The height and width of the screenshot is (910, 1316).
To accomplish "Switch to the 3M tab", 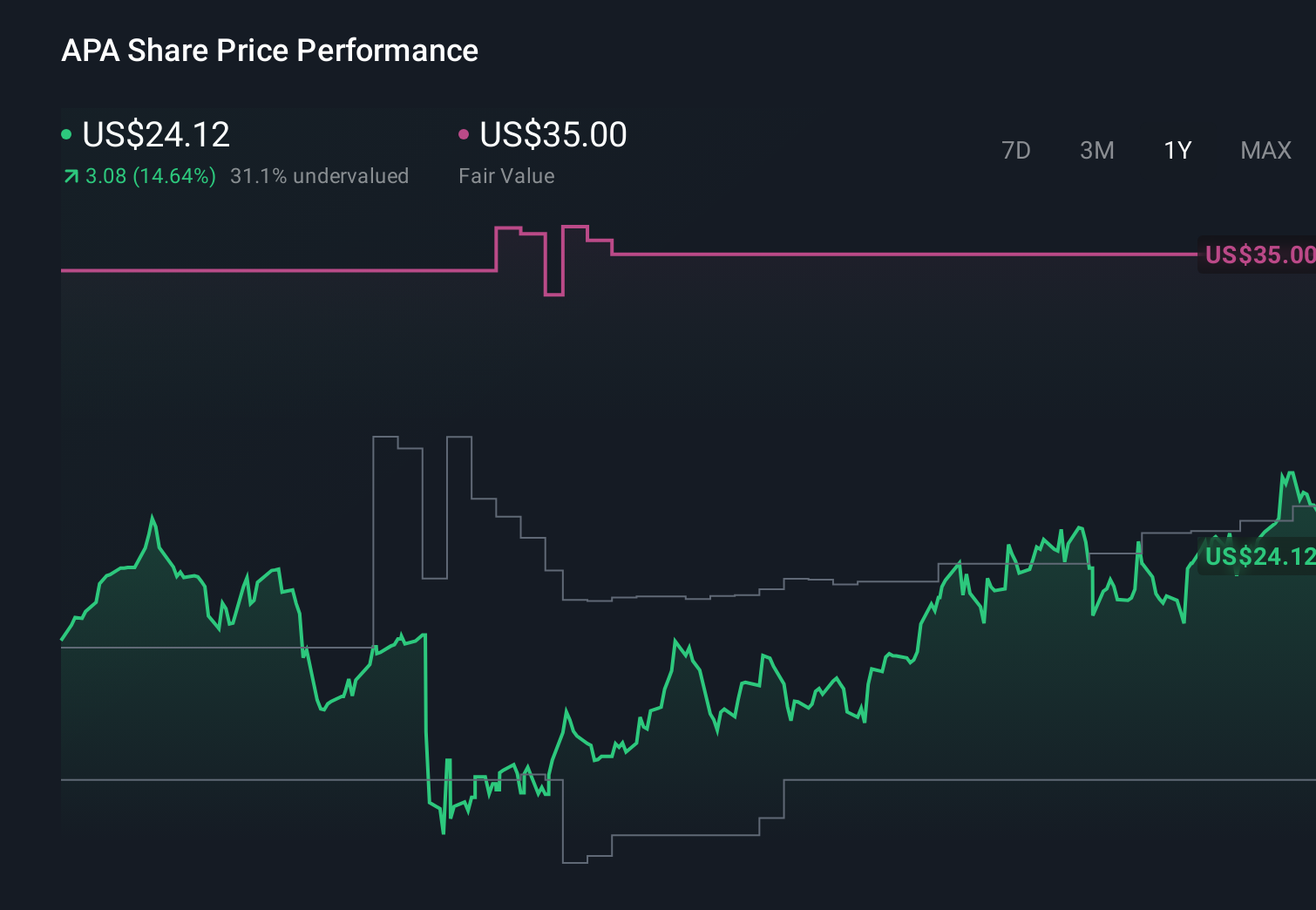I will 1096,151.
